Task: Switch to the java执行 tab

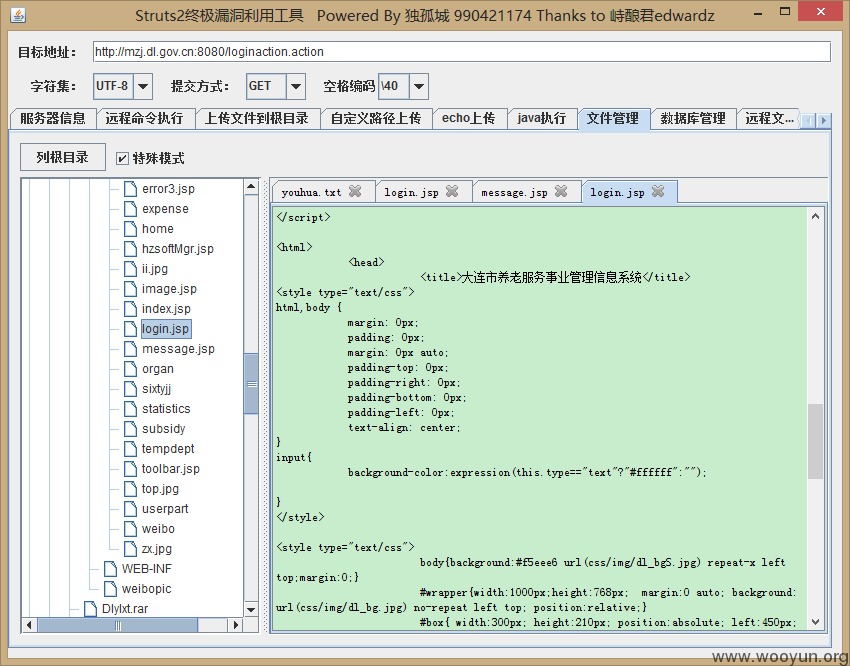Action: point(542,119)
